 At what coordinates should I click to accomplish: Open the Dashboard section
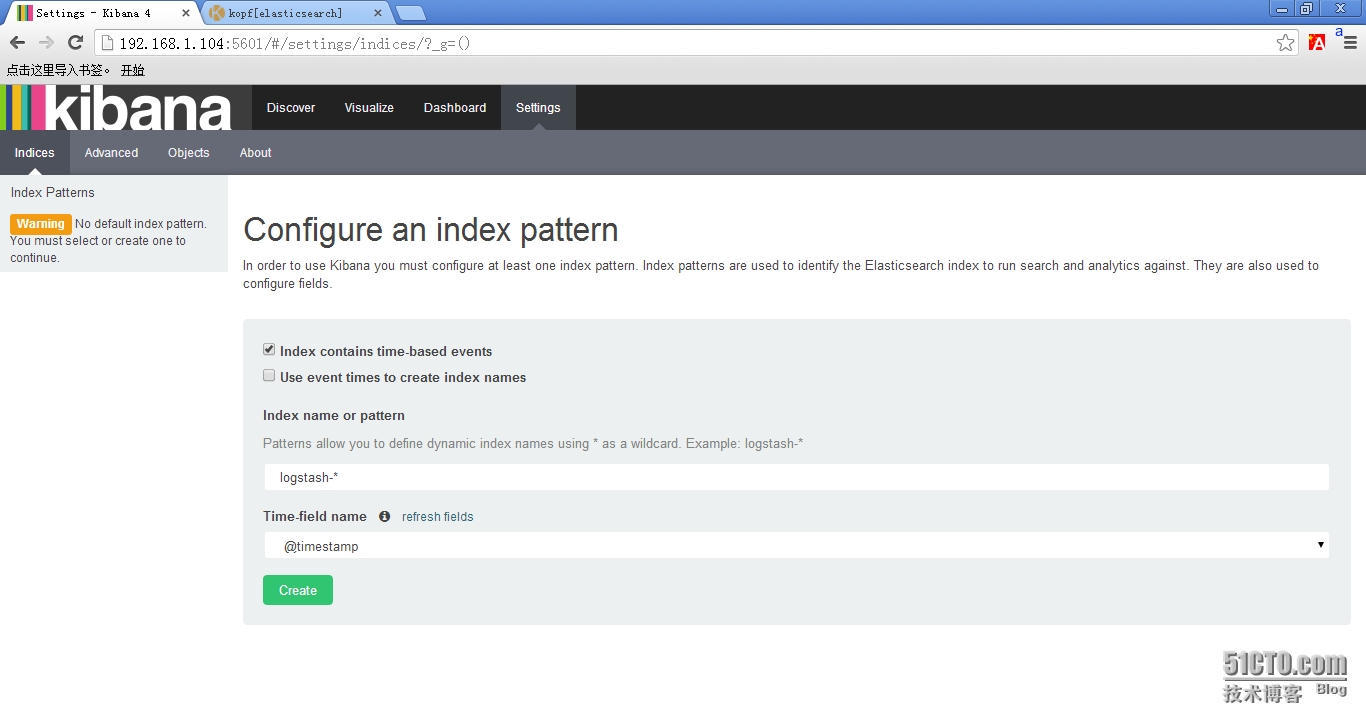[455, 108]
